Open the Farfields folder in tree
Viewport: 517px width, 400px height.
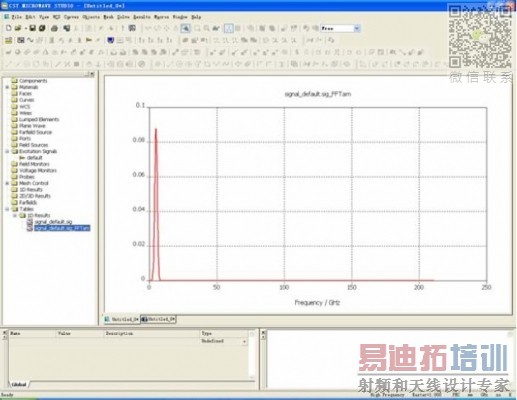(x=28, y=202)
